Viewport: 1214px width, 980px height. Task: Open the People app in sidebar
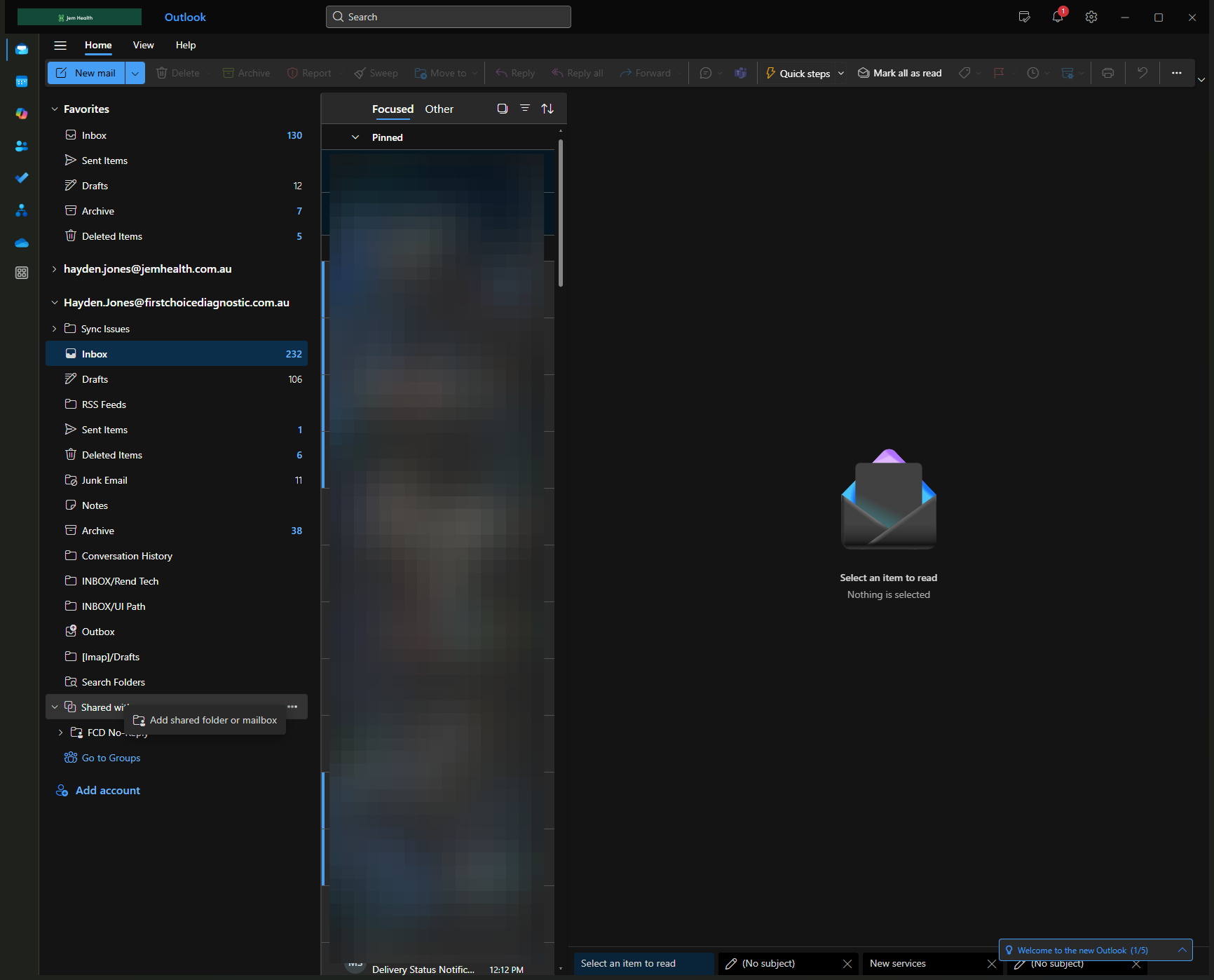point(22,146)
